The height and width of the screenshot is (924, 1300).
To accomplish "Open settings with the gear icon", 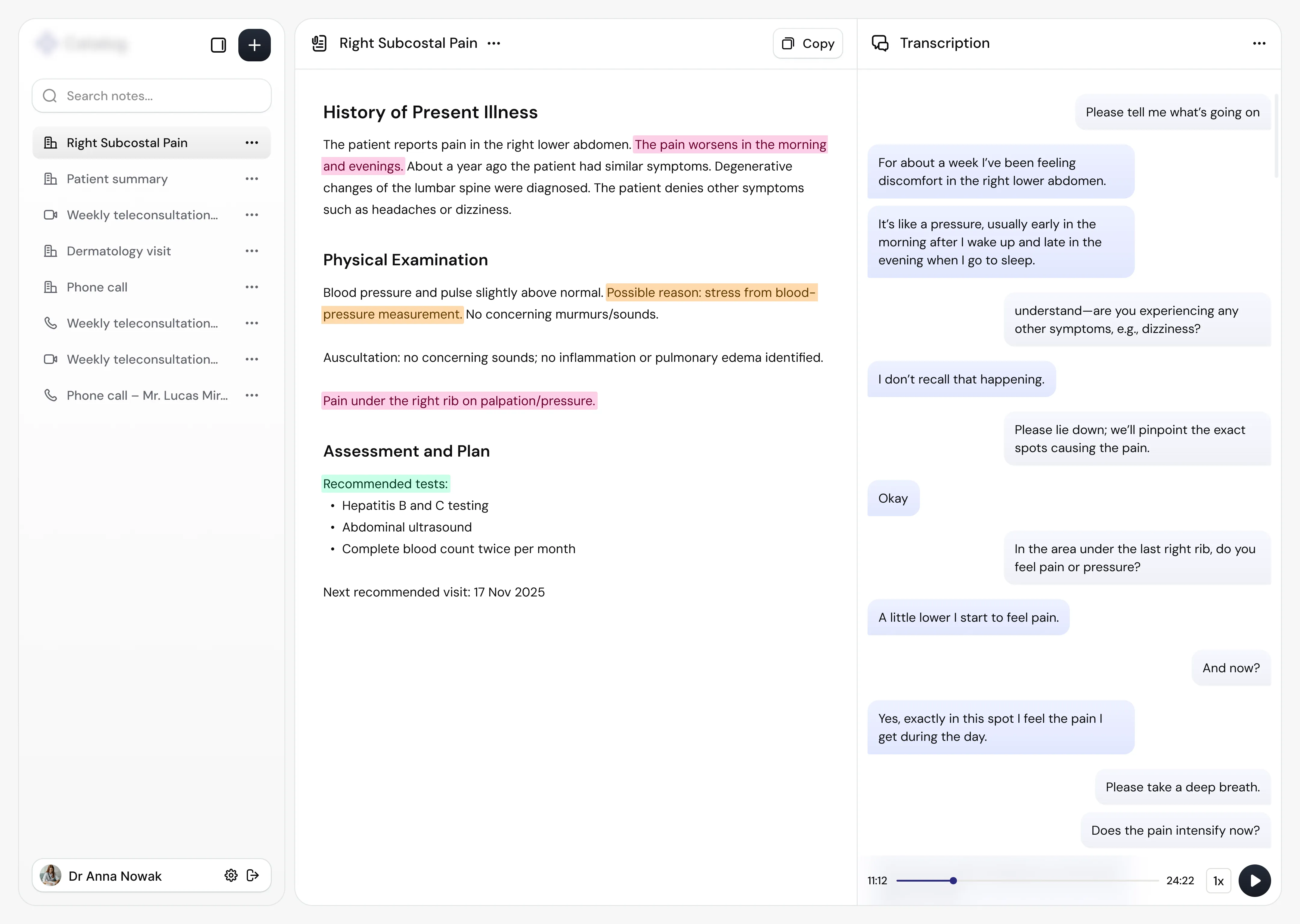I will (x=231, y=876).
